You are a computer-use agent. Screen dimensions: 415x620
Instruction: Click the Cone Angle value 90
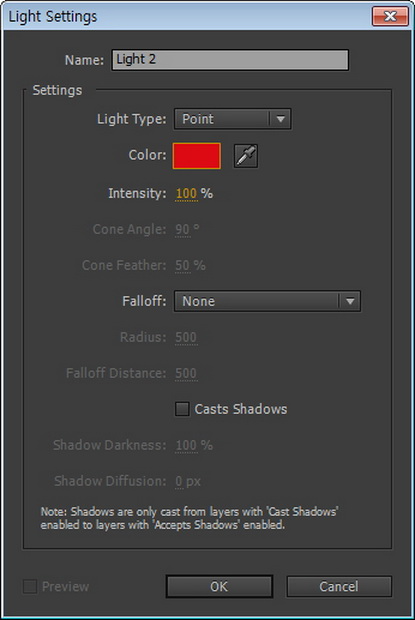(182, 229)
